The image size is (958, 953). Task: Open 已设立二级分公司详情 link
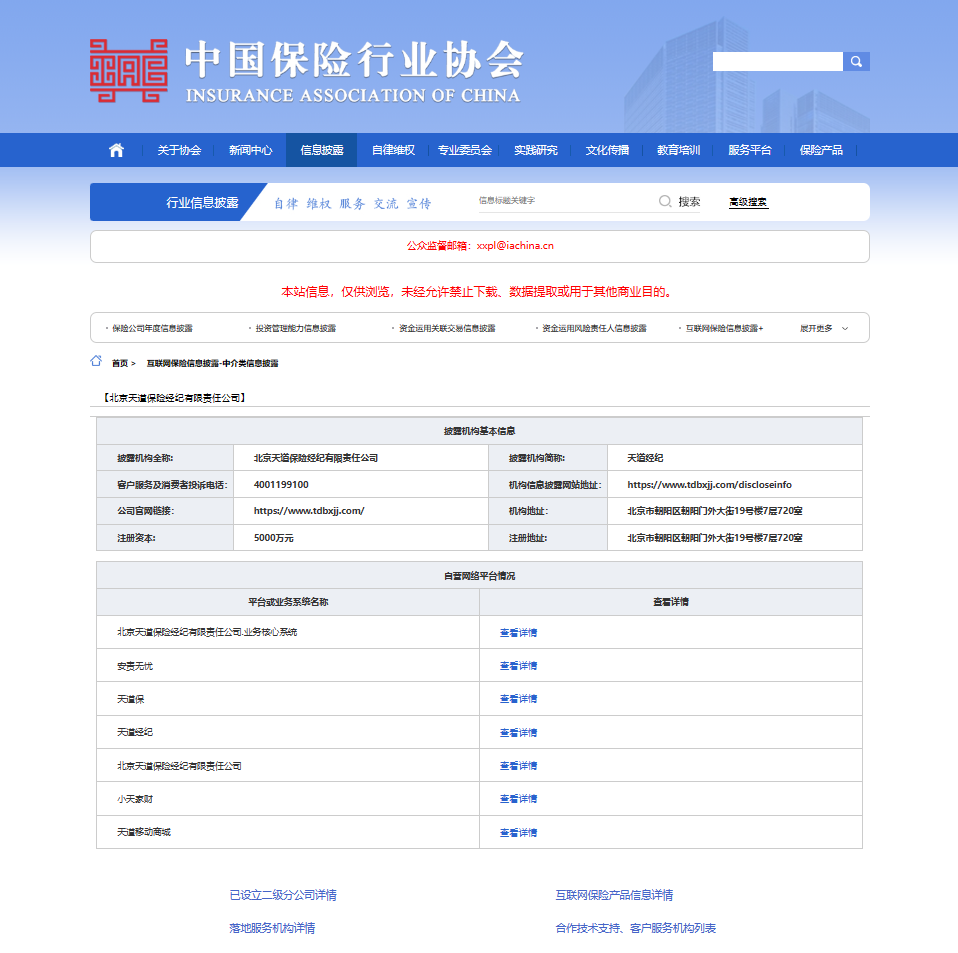click(x=283, y=895)
